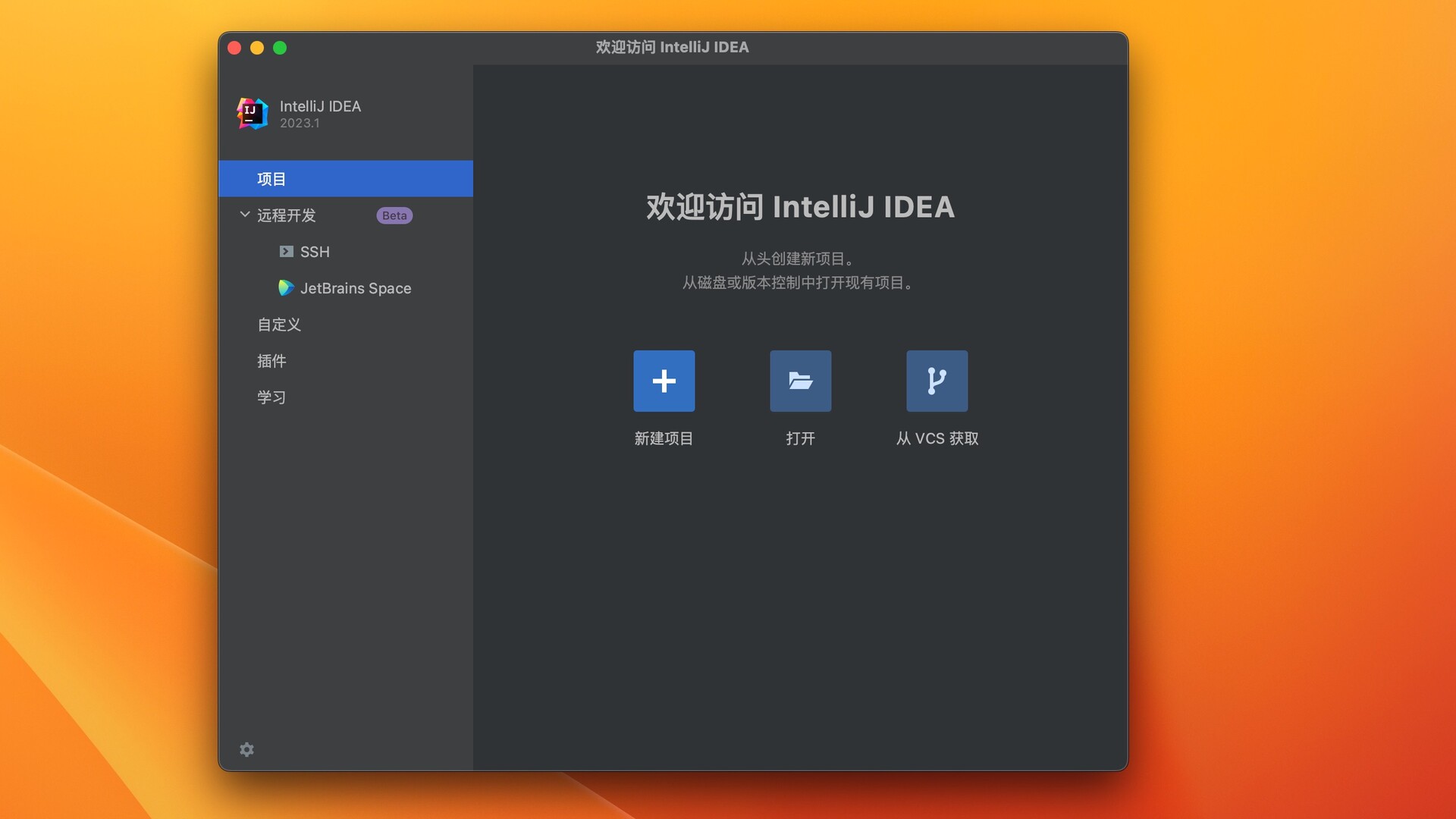Click the 新建项目 button
The image size is (1456, 819).
coord(664,438)
